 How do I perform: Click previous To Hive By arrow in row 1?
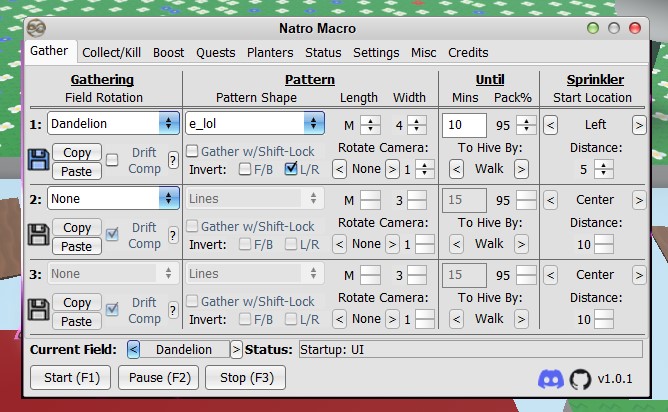coord(456,169)
